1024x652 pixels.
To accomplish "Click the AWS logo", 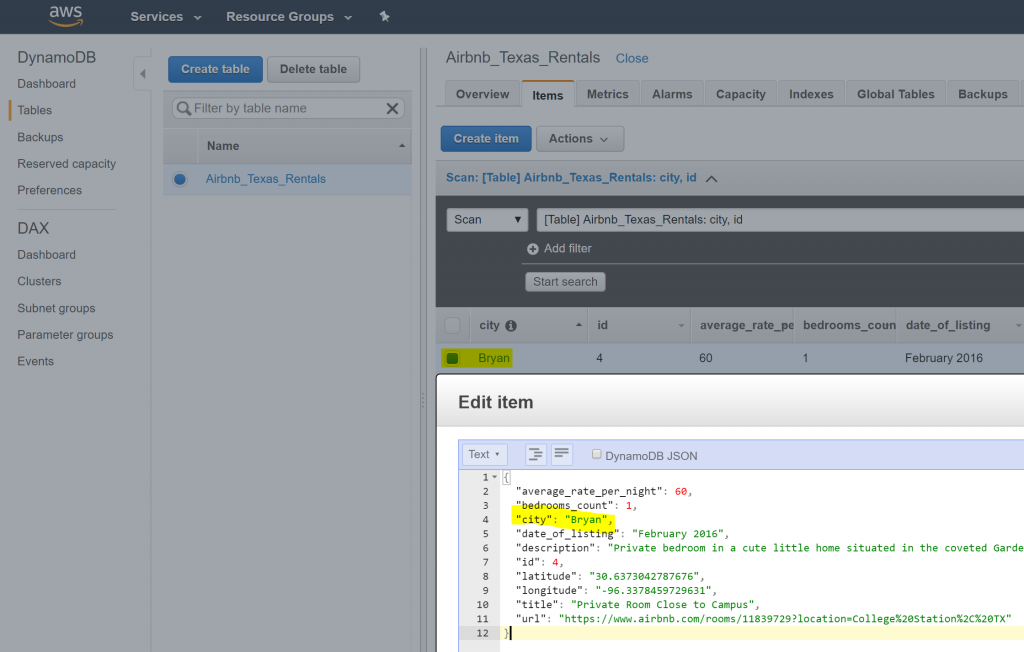I will click(x=66, y=16).
